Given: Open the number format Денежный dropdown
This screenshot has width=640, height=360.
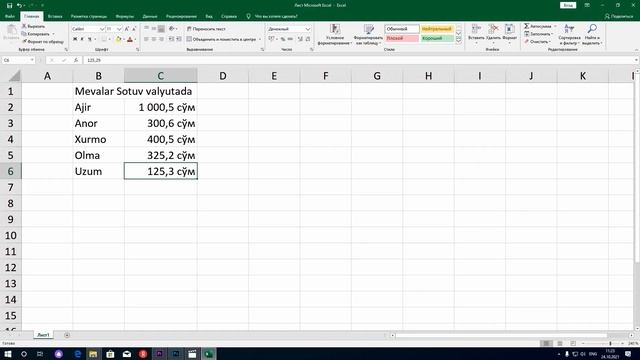Looking at the screenshot, I should coord(308,29).
